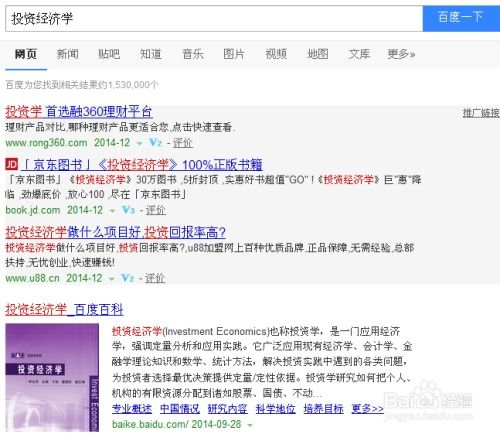This screenshot has height=434, width=500.
Task: Click the V2 badge beside www.u88.cn
Action: [x=127, y=278]
